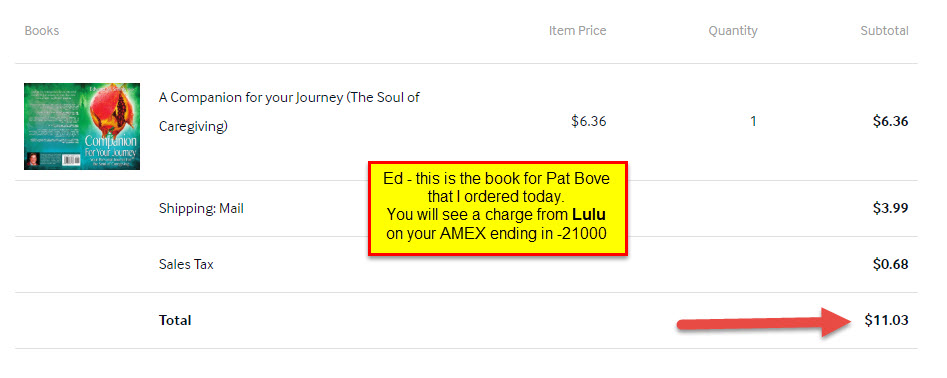Click the Sales Tax row label

(186, 264)
